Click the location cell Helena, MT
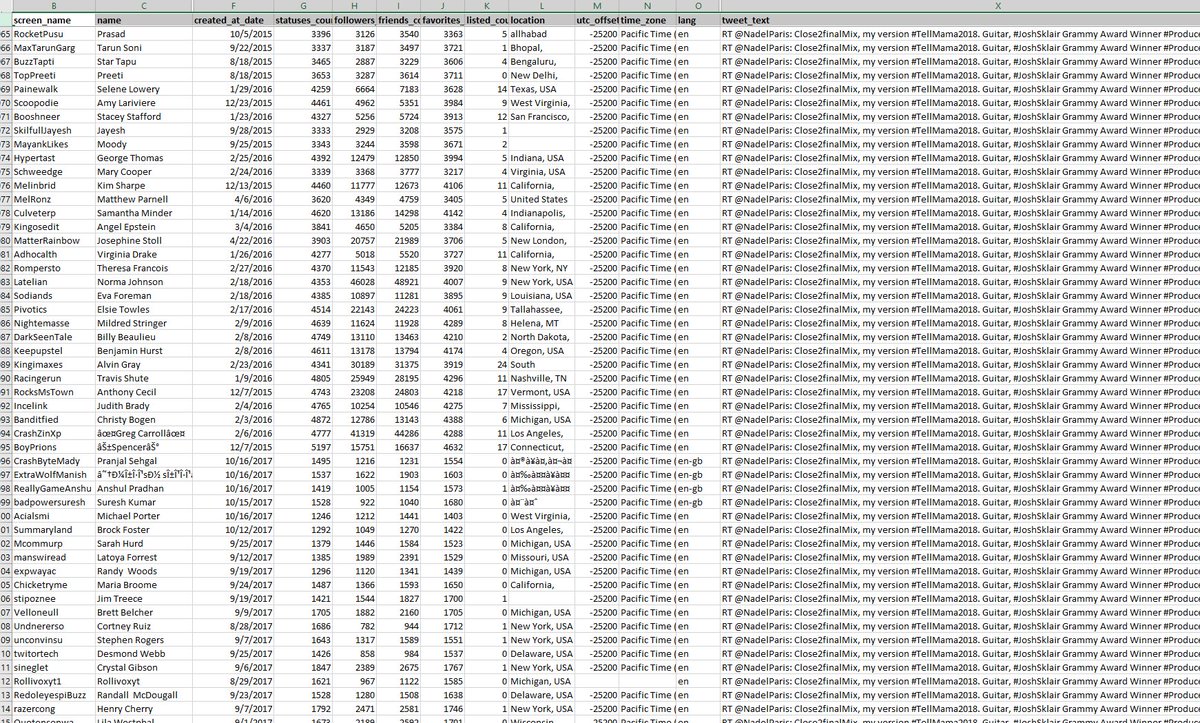The image size is (1200, 723). pyautogui.click(x=541, y=324)
